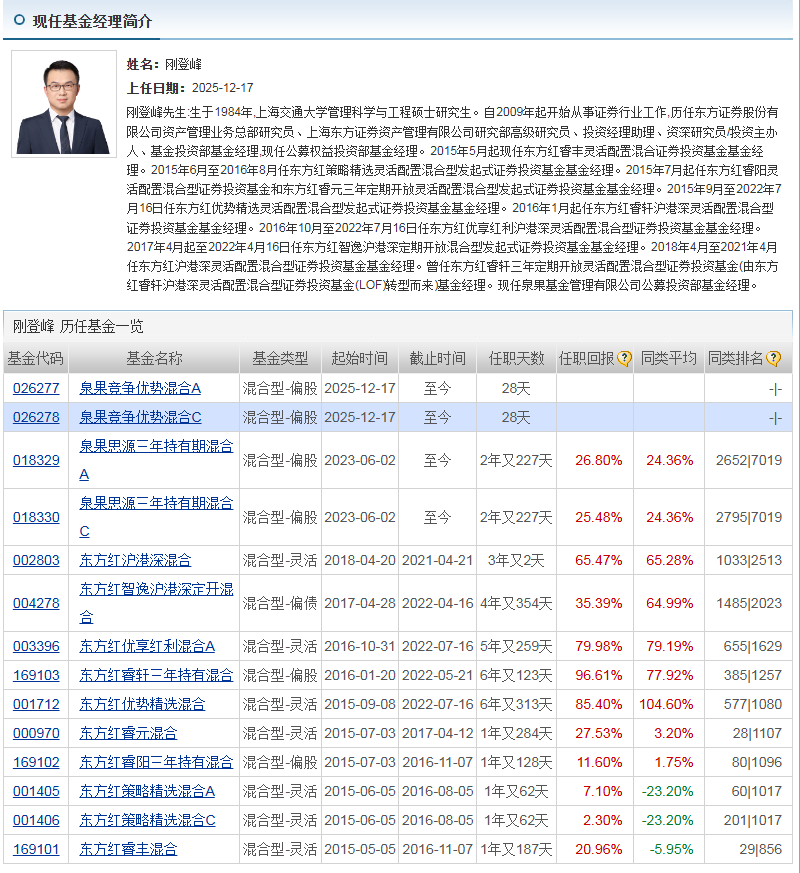Click the 基金名称 column header
800x873 pixels.
(154, 359)
